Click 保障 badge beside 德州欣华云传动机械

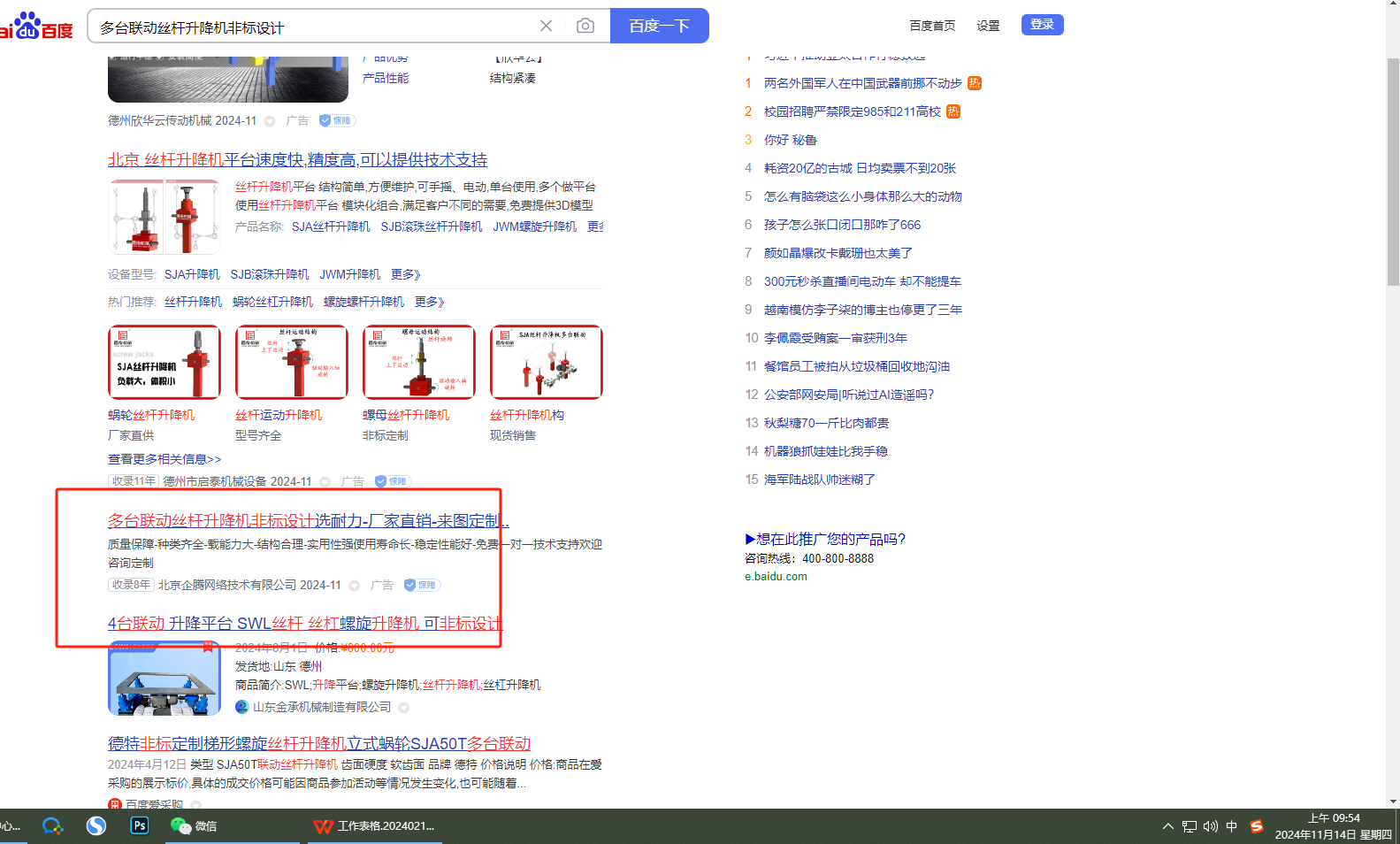tap(337, 120)
